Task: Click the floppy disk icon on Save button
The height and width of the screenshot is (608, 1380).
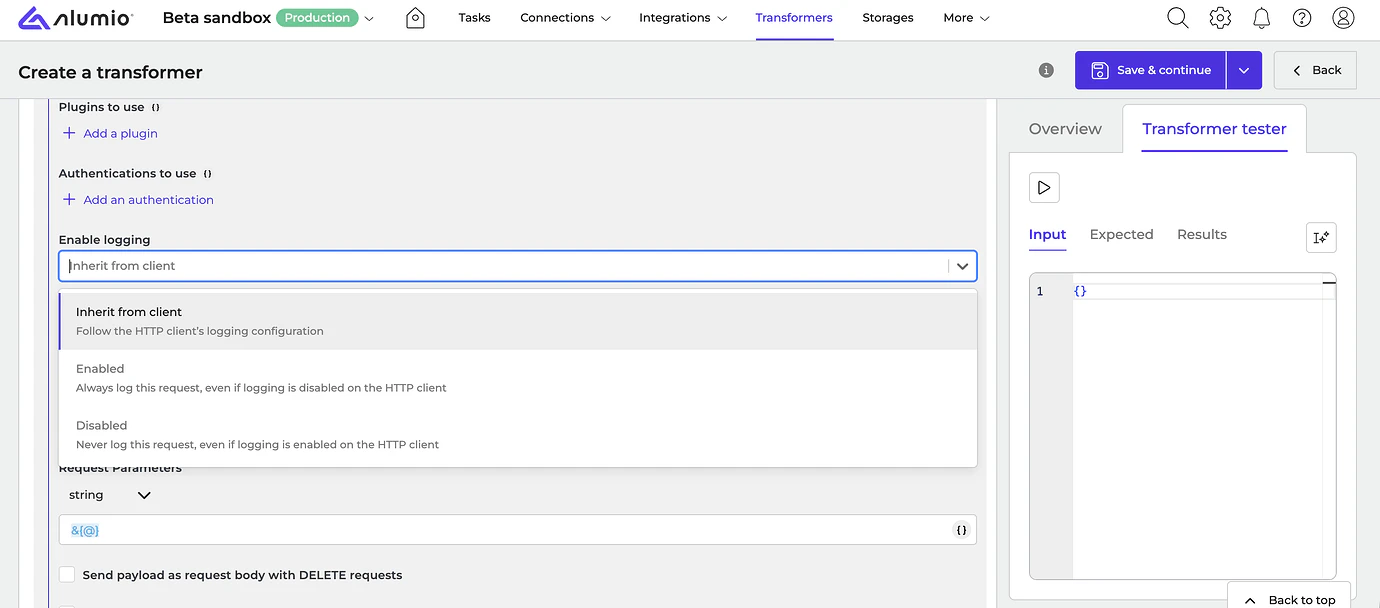Action: point(1100,70)
